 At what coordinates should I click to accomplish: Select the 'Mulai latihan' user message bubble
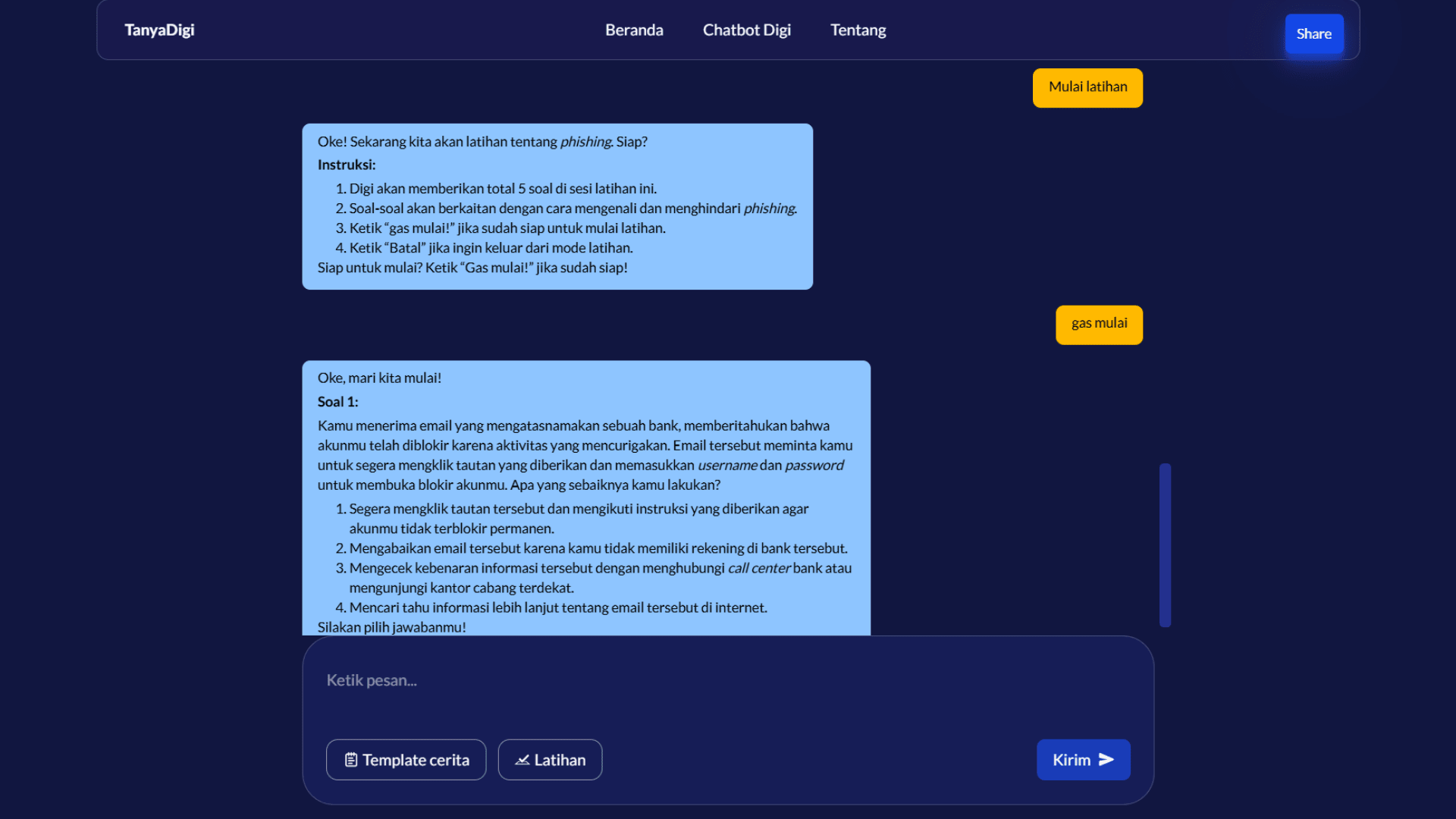[x=1087, y=87]
